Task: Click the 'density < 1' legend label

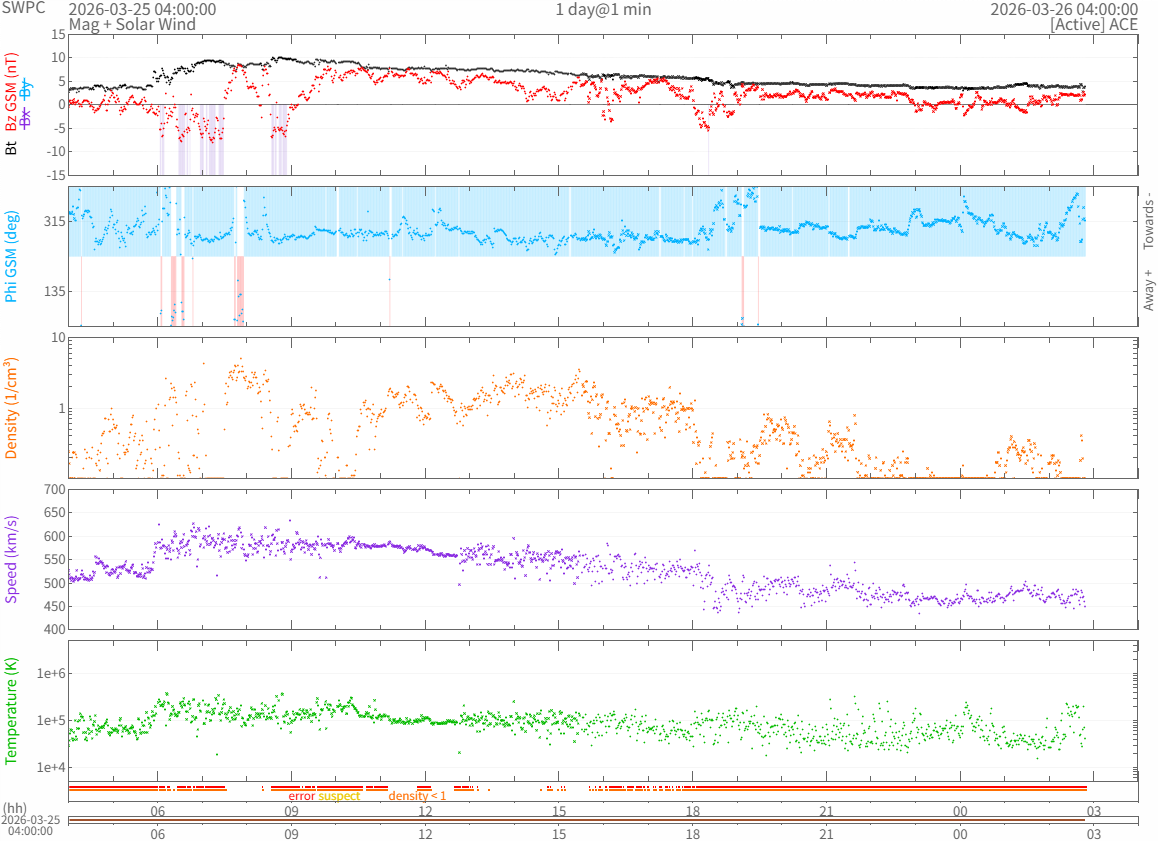Action: click(x=417, y=796)
